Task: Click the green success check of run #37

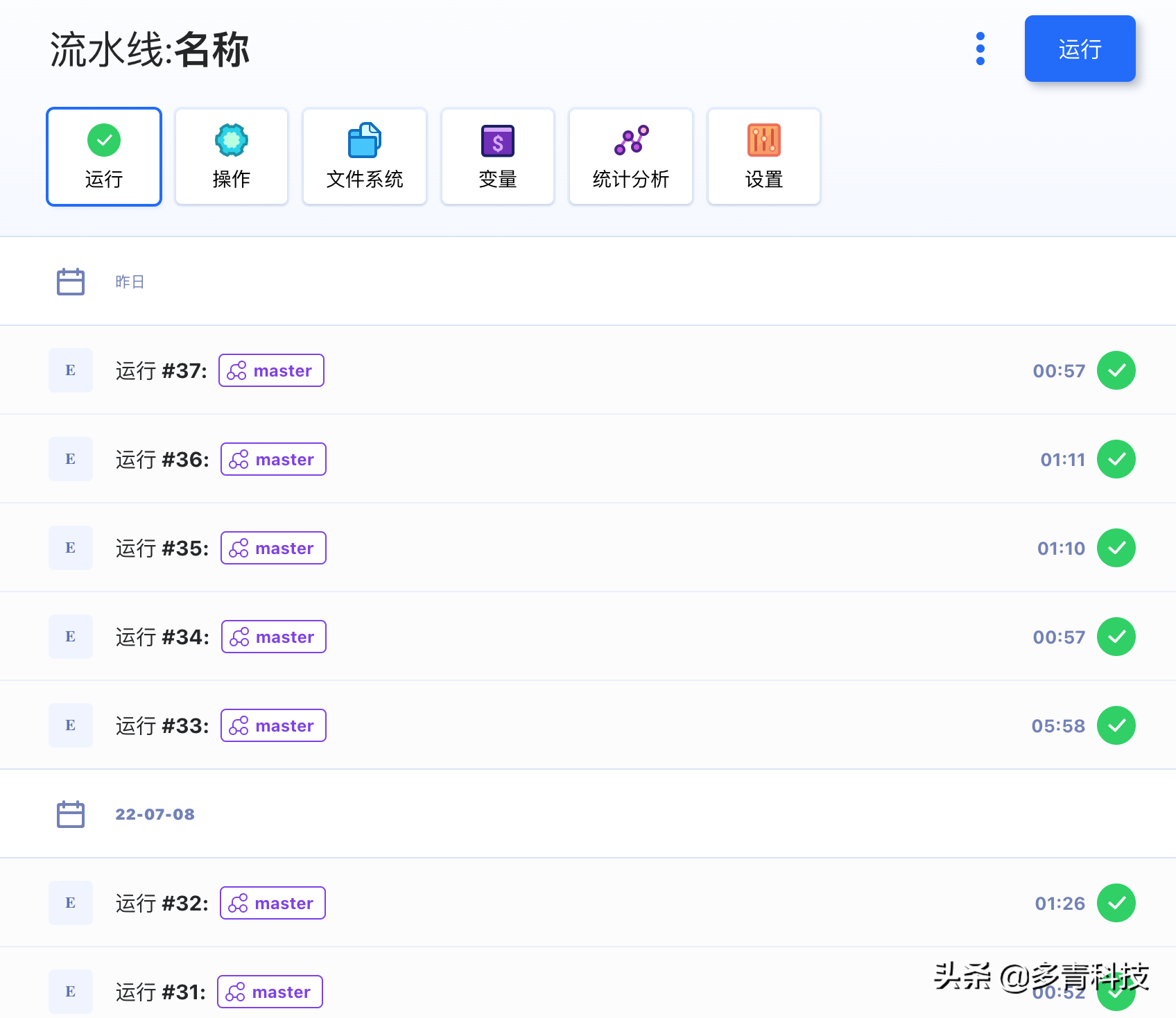Action: pyautogui.click(x=1116, y=370)
